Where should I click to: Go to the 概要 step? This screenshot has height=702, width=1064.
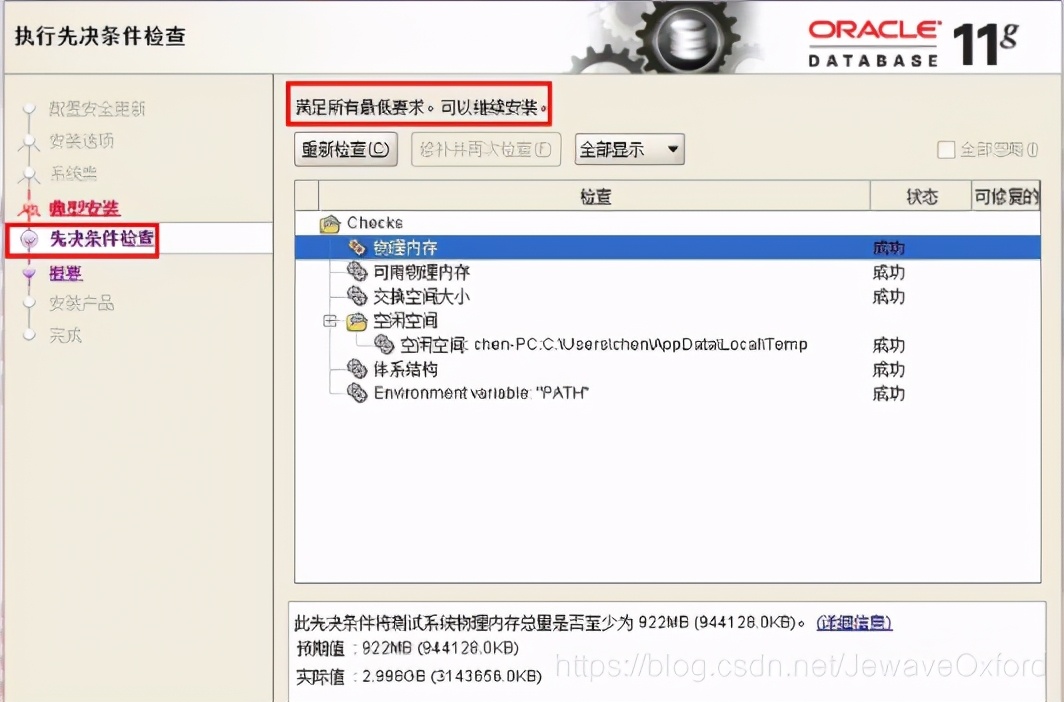(x=66, y=273)
